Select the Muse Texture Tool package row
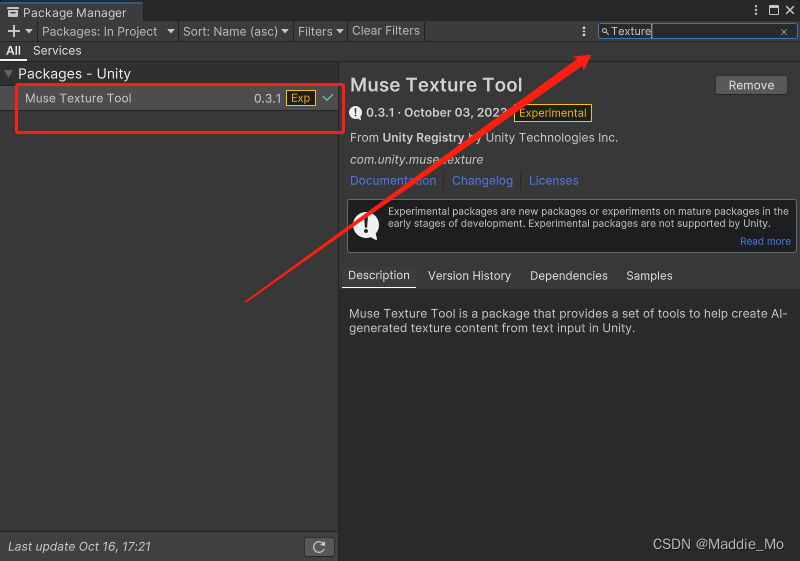800x561 pixels. point(169,98)
